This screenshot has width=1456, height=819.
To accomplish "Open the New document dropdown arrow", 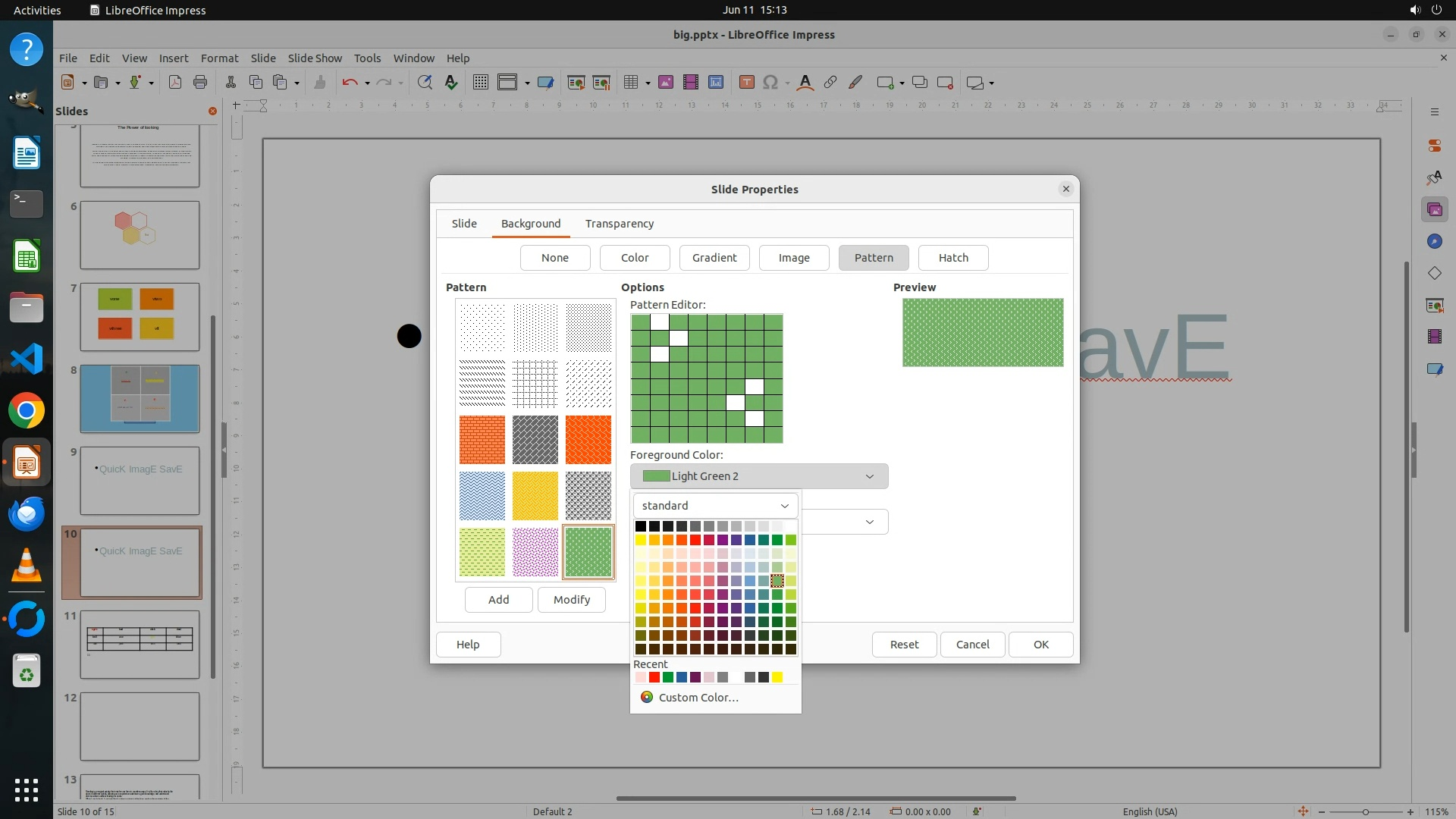I will tap(84, 83).
